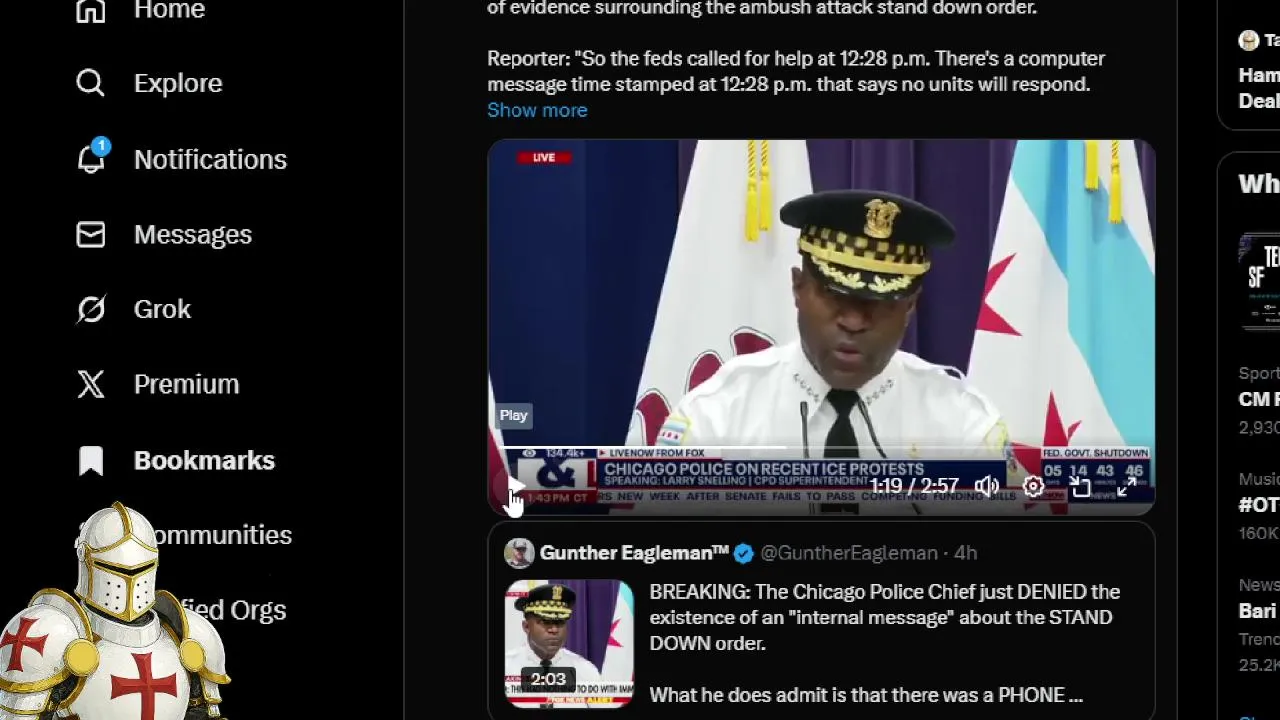Open Gunther Eagleman profile name
Image resolution: width=1280 pixels, height=720 pixels.
coord(634,553)
